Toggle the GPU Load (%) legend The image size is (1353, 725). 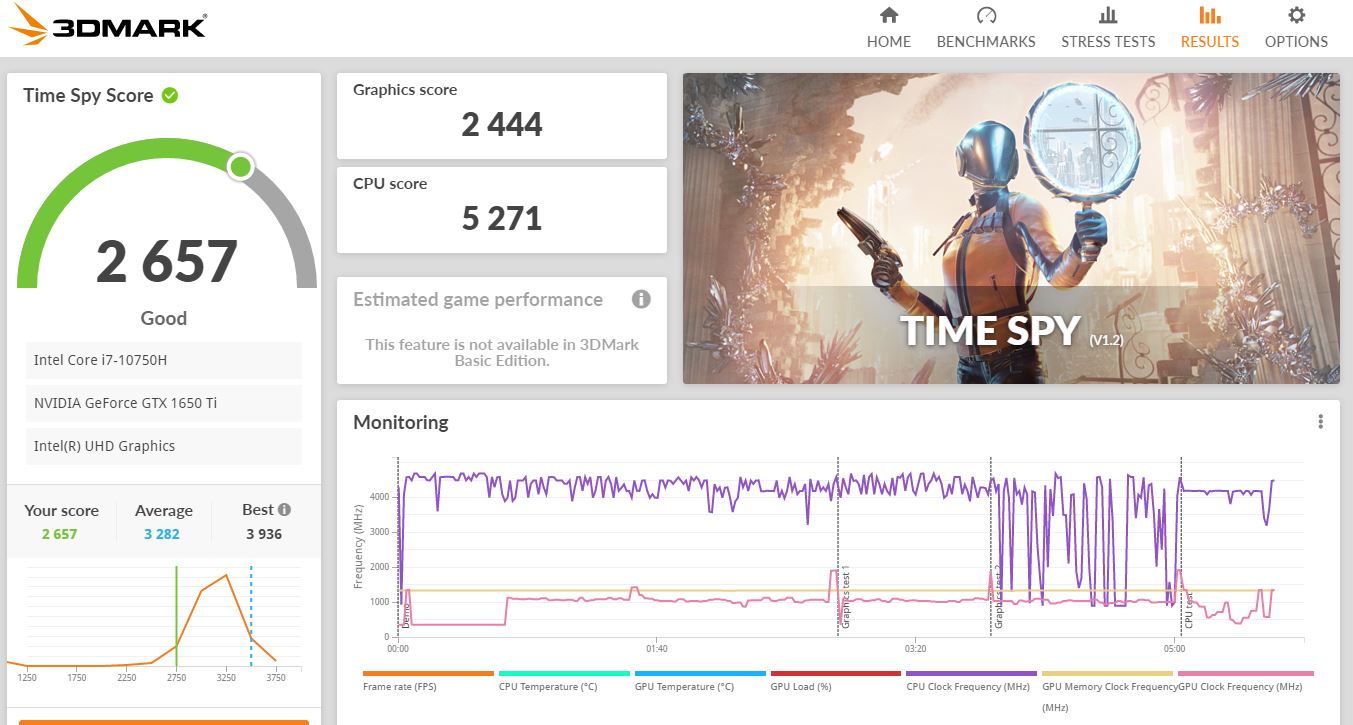click(x=836, y=680)
